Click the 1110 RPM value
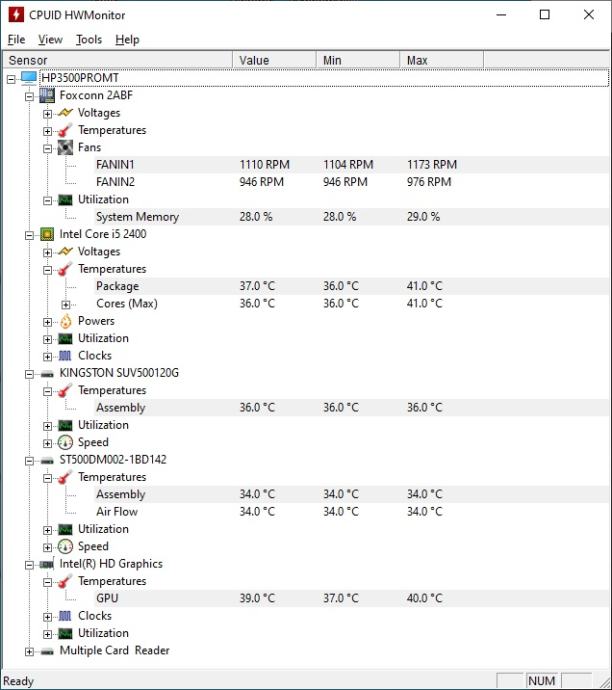Viewport: 612px width, 690px height. click(264, 165)
